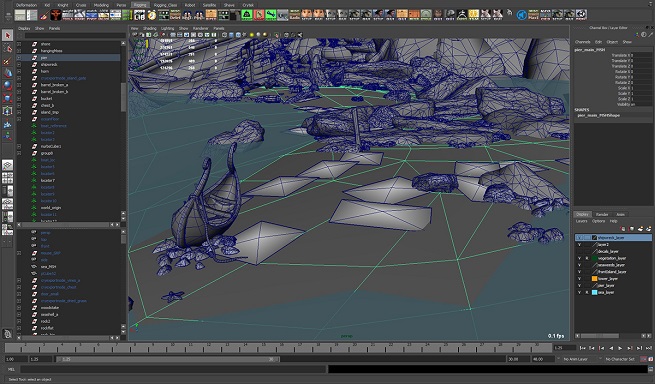
Task: Click the dark humanoid figure shelf icon
Action: pyautogui.click(x=462, y=15)
